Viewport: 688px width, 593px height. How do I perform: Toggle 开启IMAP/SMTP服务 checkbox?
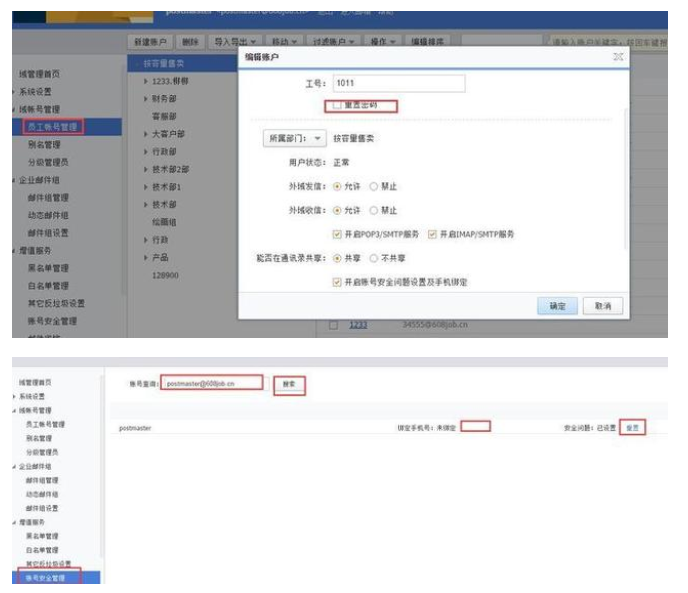pos(433,234)
